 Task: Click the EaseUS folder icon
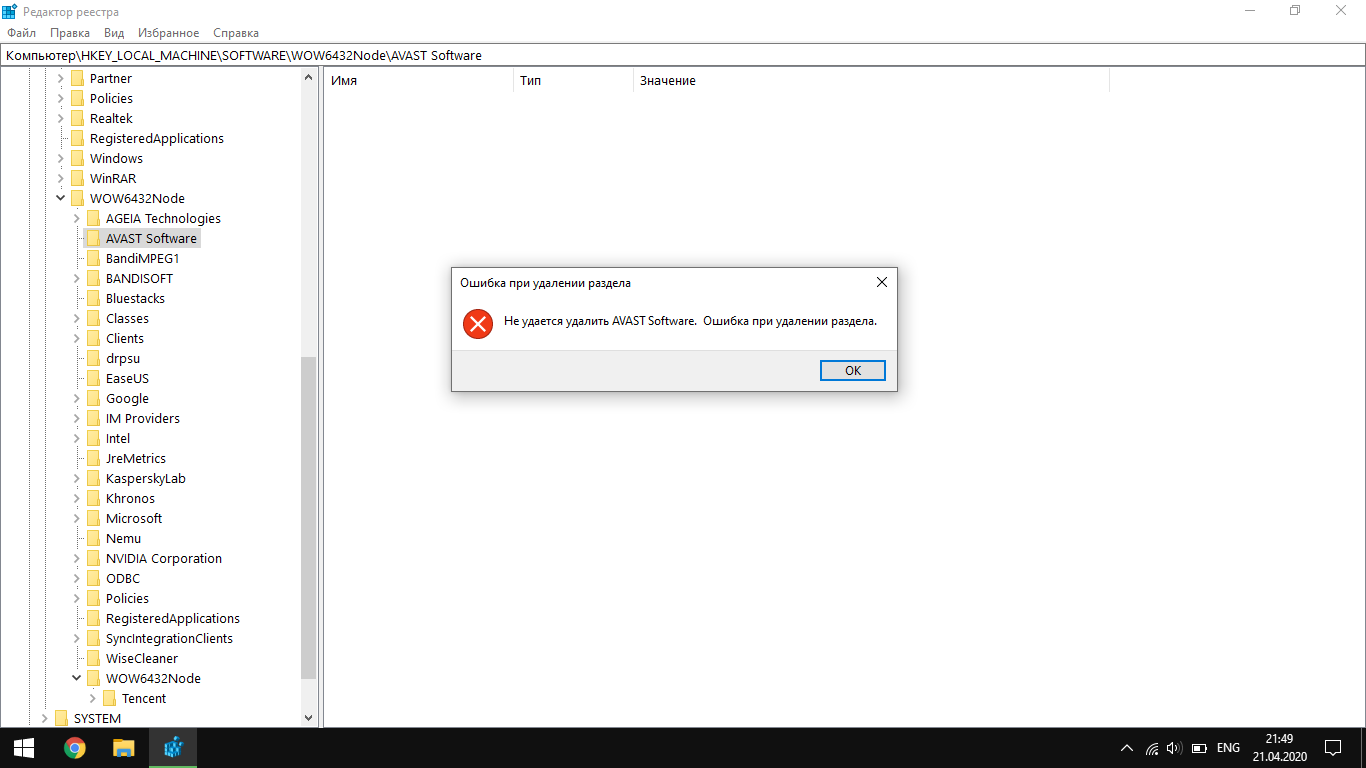(93, 378)
